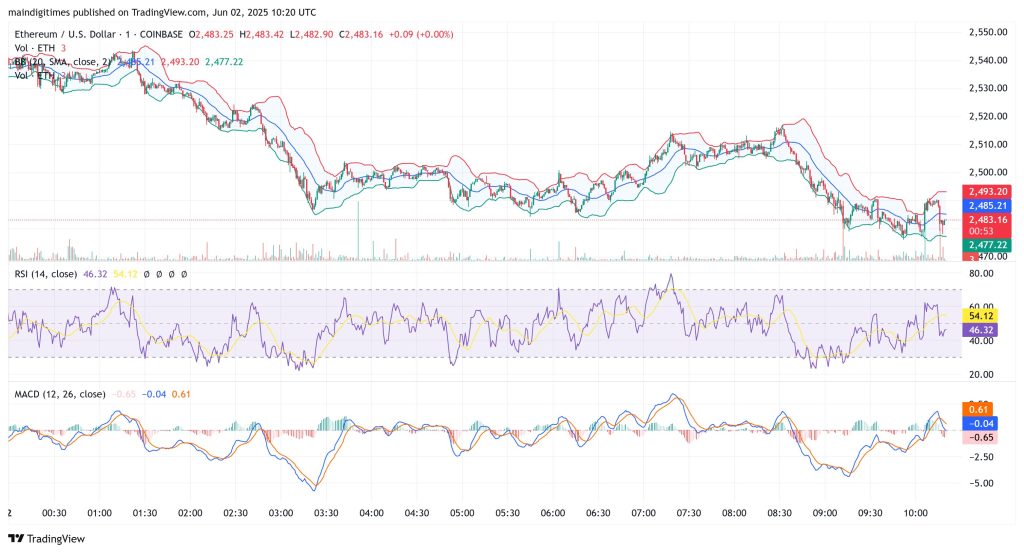Click the tall green volume spike near 03:50

[357, 235]
